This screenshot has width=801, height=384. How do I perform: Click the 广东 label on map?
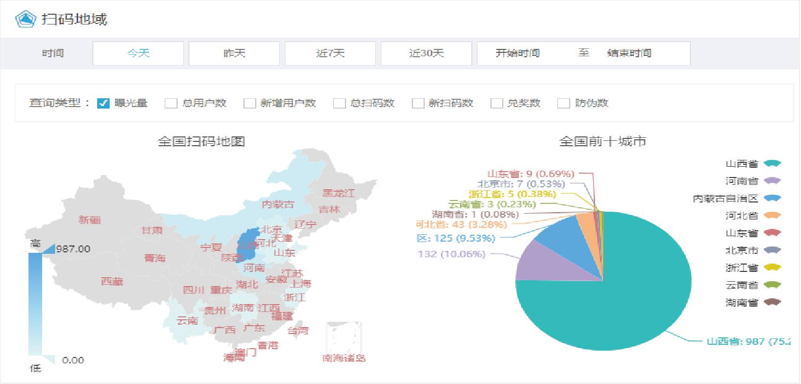pos(253,328)
